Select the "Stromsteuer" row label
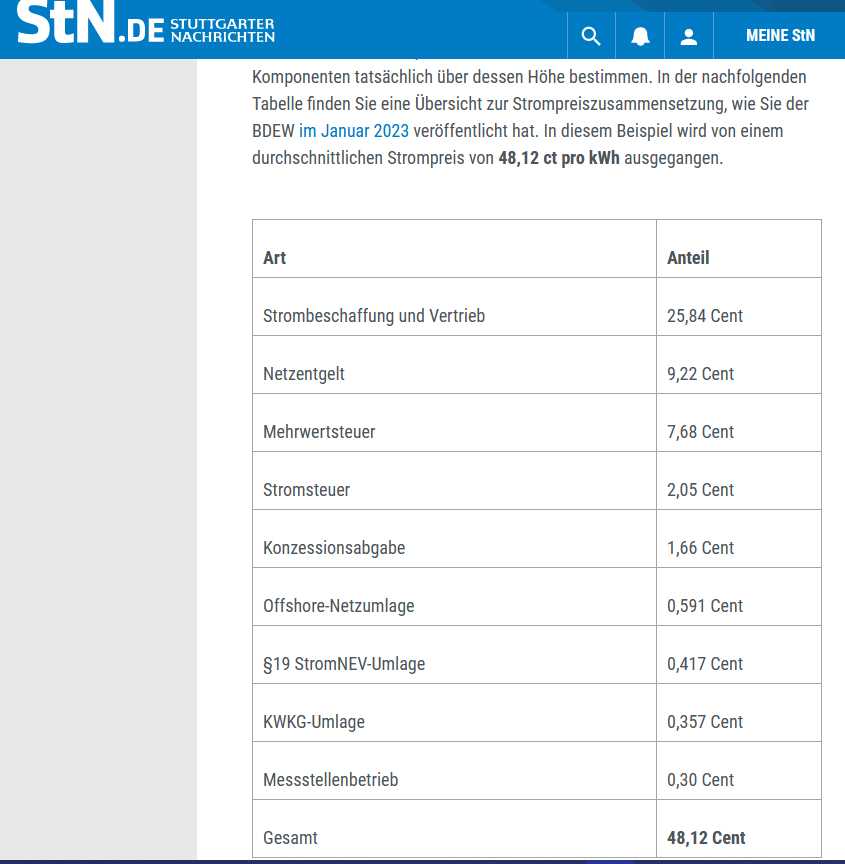The width and height of the screenshot is (845, 864). coord(306,490)
